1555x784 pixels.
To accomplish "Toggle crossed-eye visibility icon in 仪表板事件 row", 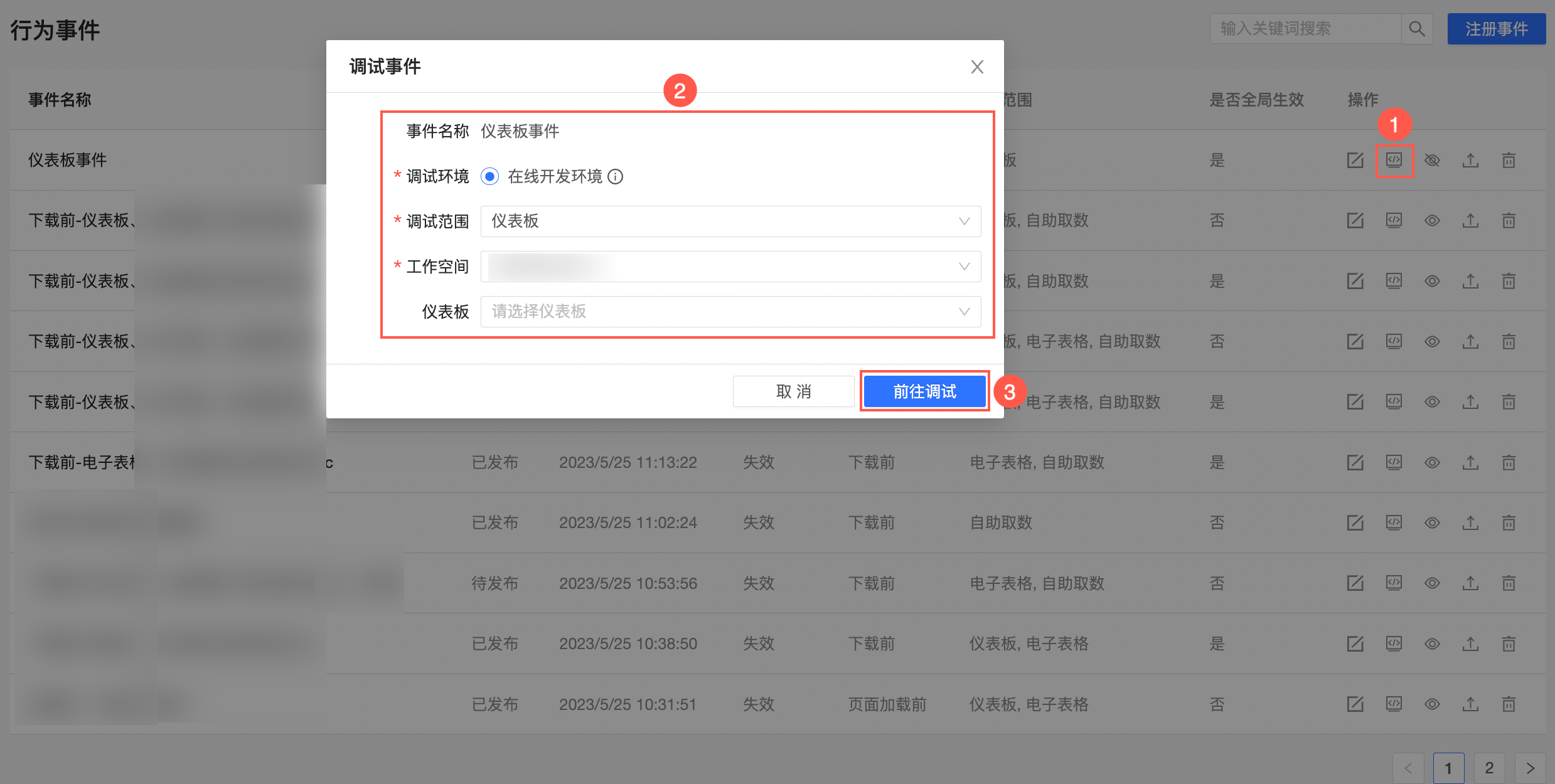I will click(x=1432, y=161).
